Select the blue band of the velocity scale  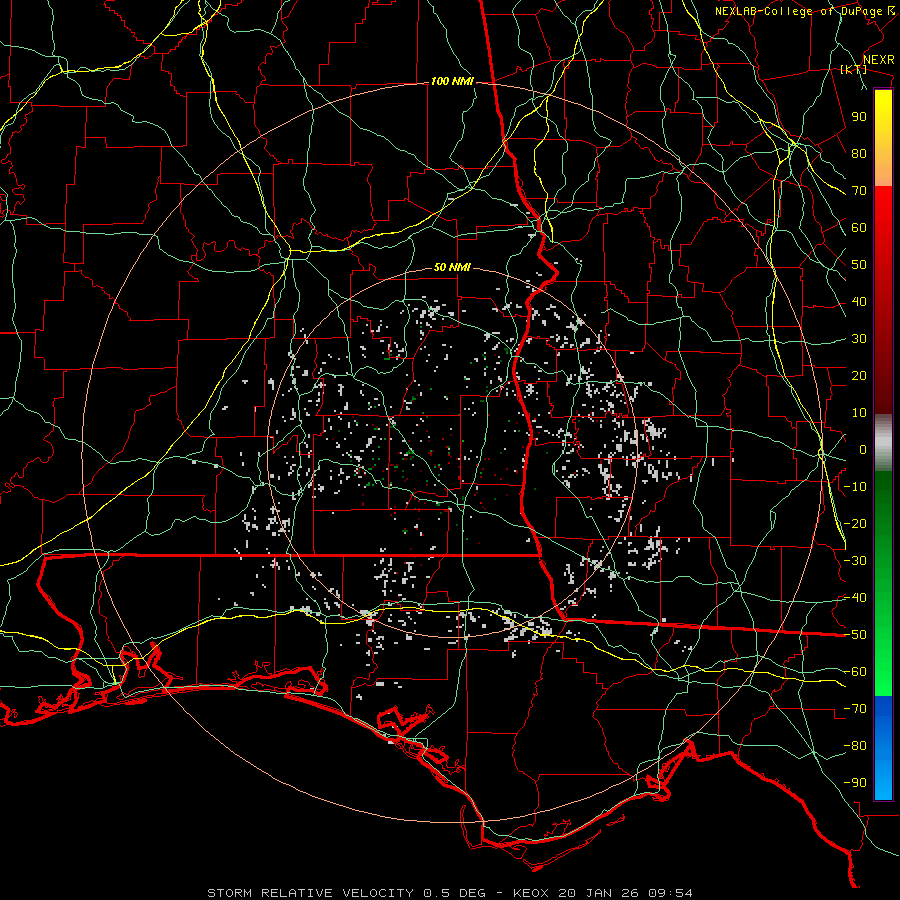[883, 748]
